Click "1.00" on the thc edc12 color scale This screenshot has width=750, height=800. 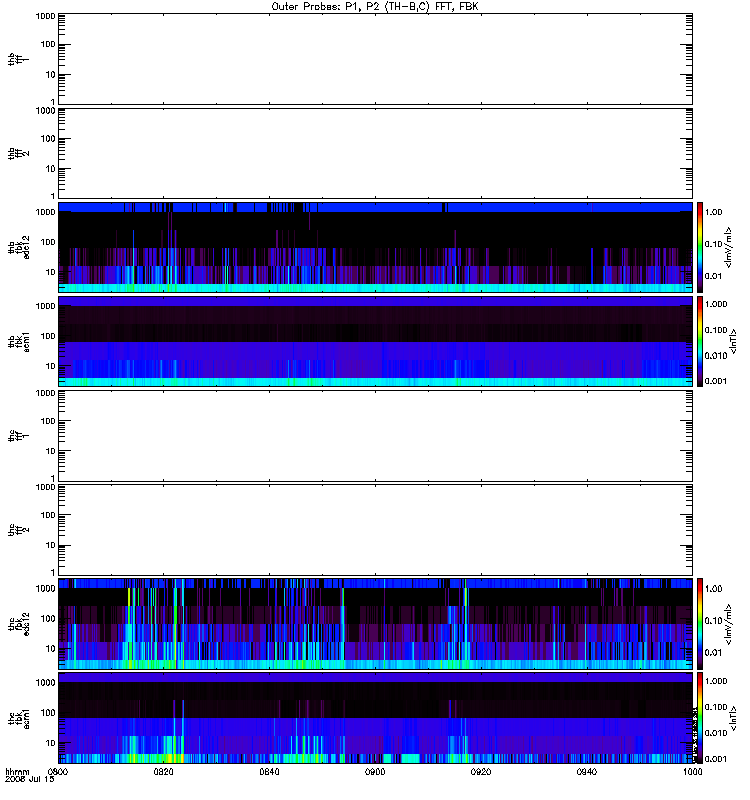(713, 589)
